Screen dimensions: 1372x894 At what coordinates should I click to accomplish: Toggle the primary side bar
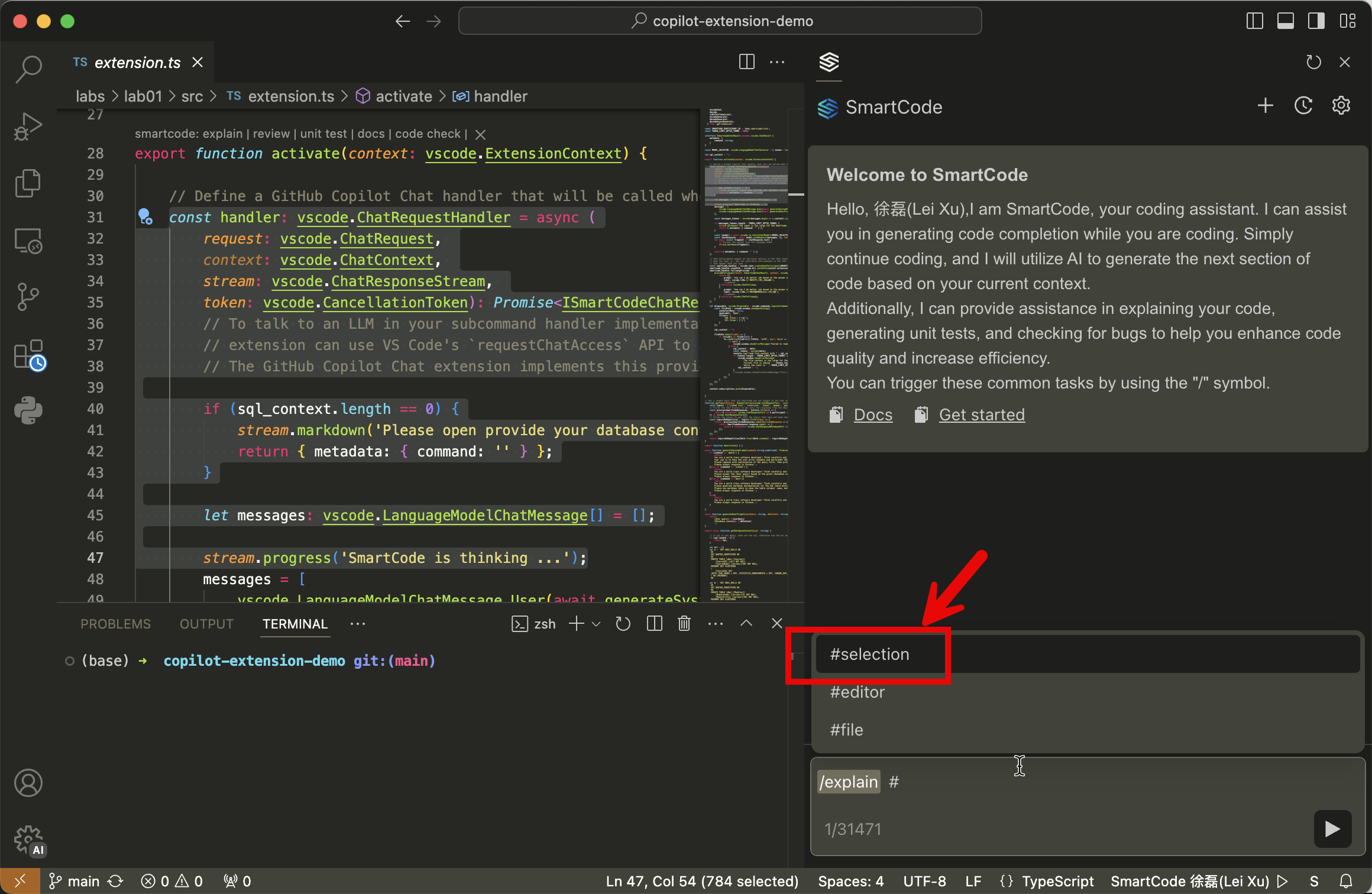1254,21
